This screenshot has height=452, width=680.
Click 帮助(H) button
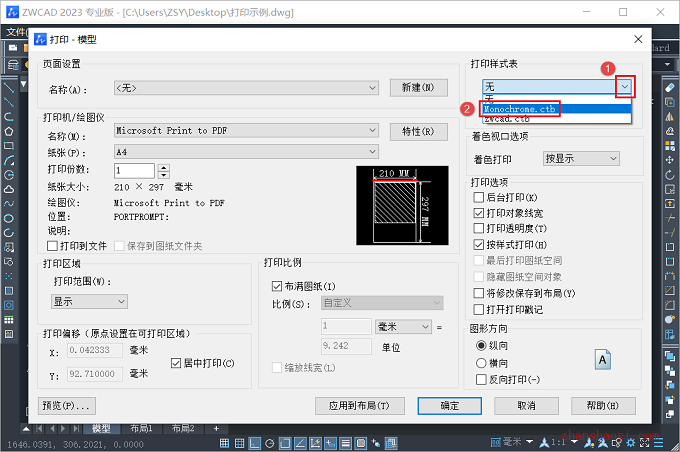pyautogui.click(x=603, y=406)
